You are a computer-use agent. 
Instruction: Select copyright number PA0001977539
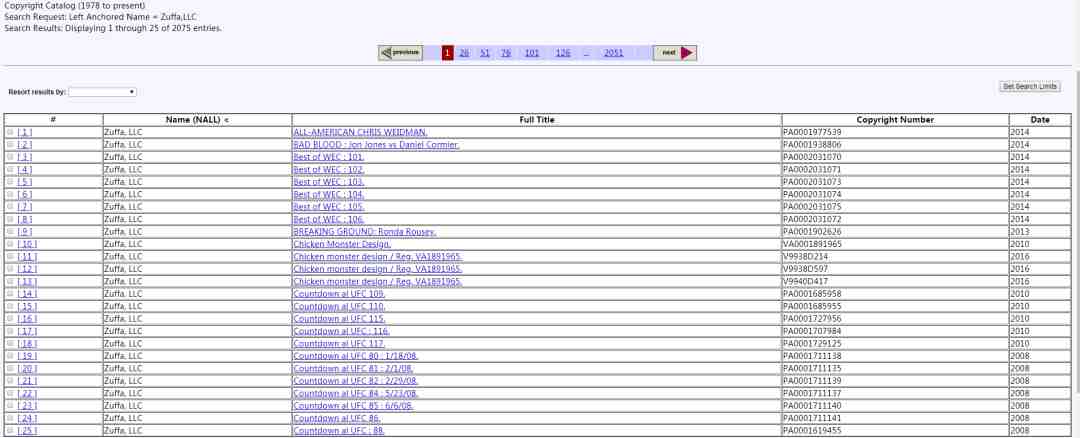click(812, 132)
